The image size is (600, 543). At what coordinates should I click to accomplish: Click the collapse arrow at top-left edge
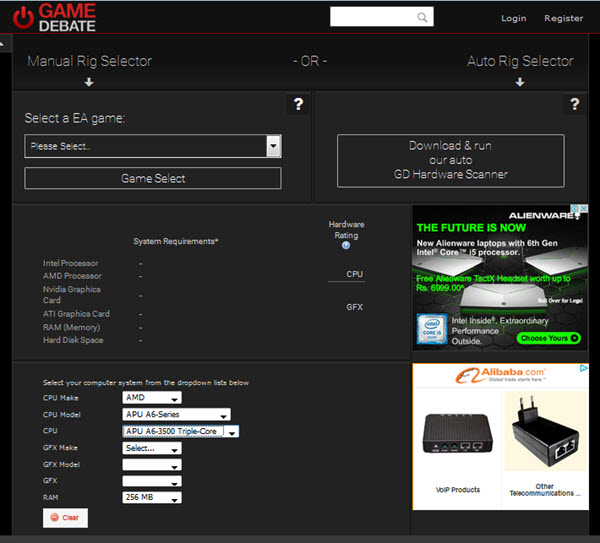point(2,44)
